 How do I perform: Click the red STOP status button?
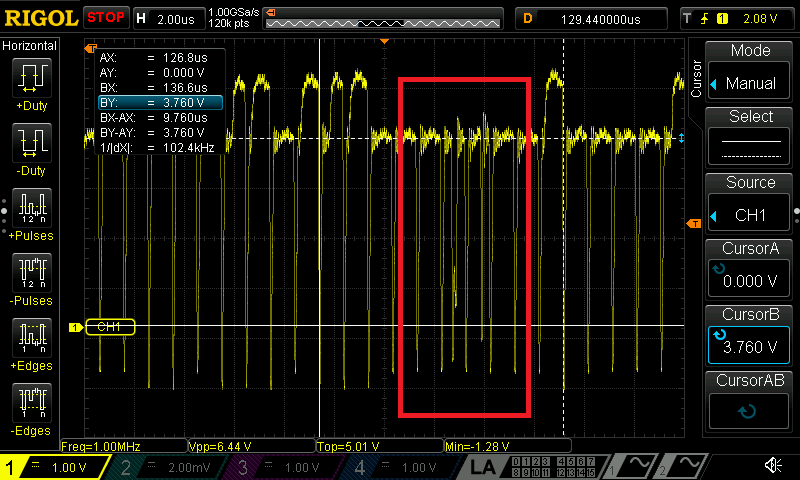tap(106, 17)
